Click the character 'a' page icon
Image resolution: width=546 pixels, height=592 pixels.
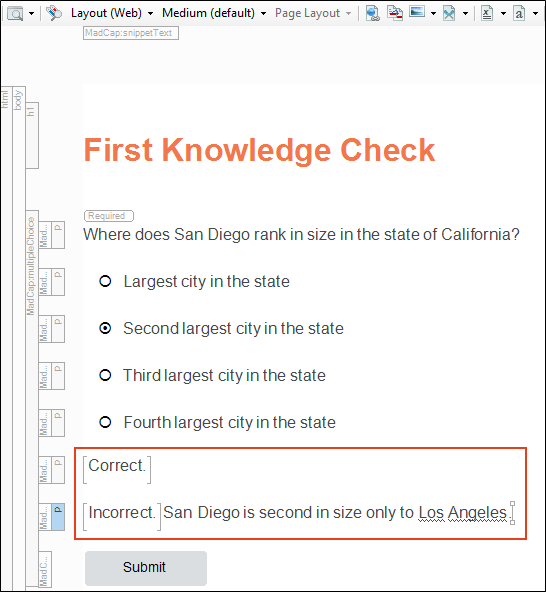(x=519, y=13)
